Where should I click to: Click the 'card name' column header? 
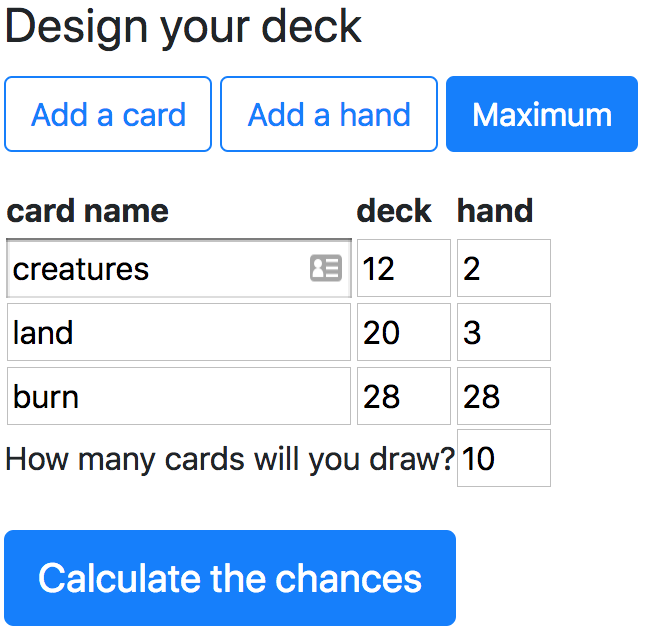point(88,211)
